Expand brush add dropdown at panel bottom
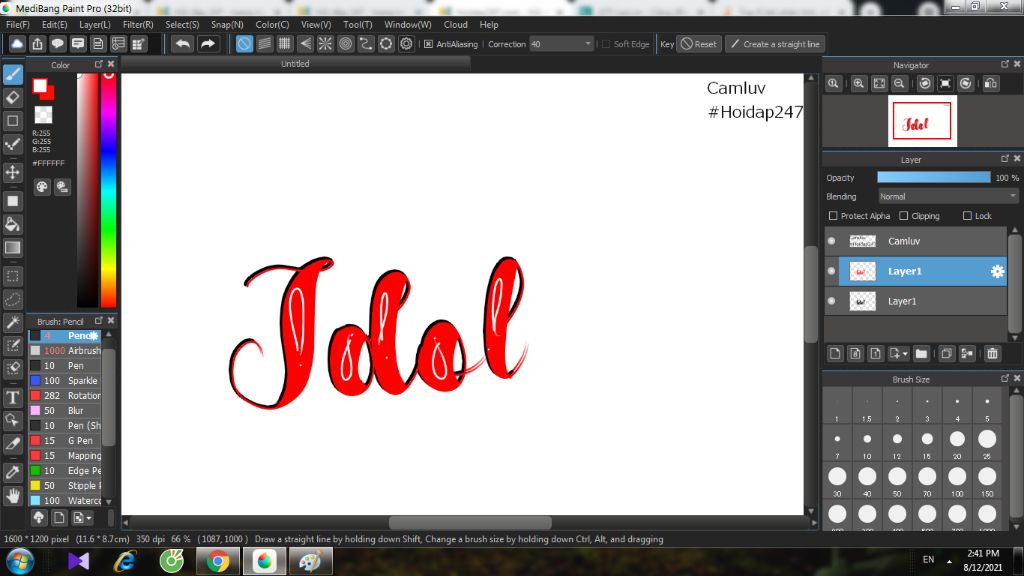 [x=89, y=518]
